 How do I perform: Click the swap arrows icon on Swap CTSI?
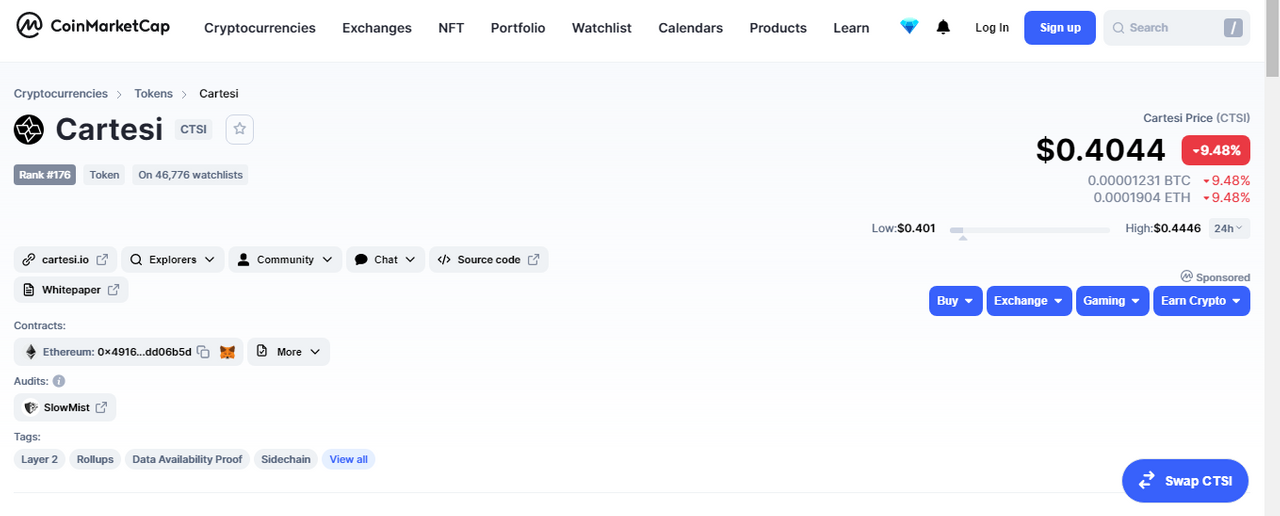1147,481
